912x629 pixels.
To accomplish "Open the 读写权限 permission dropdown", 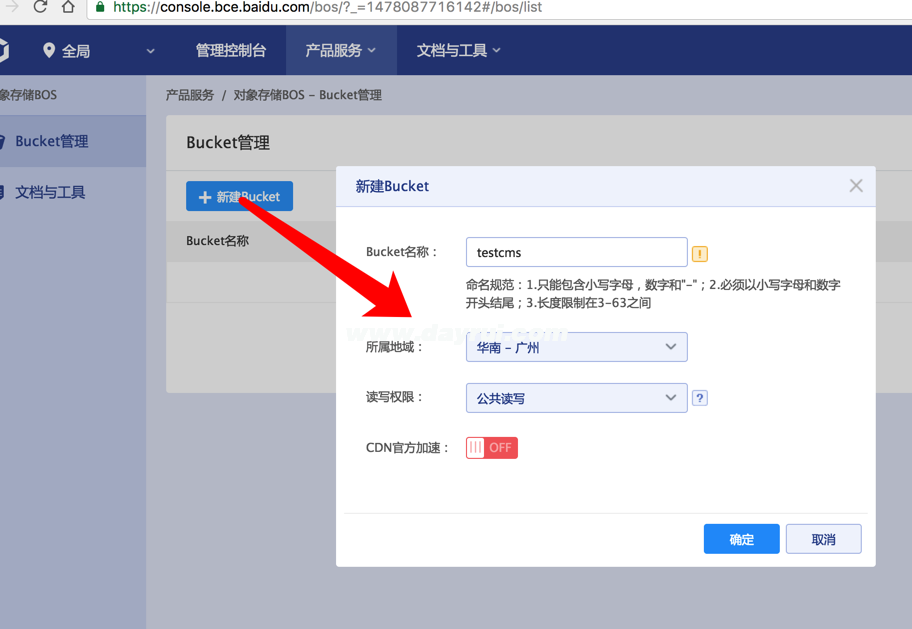I will tap(576, 398).
